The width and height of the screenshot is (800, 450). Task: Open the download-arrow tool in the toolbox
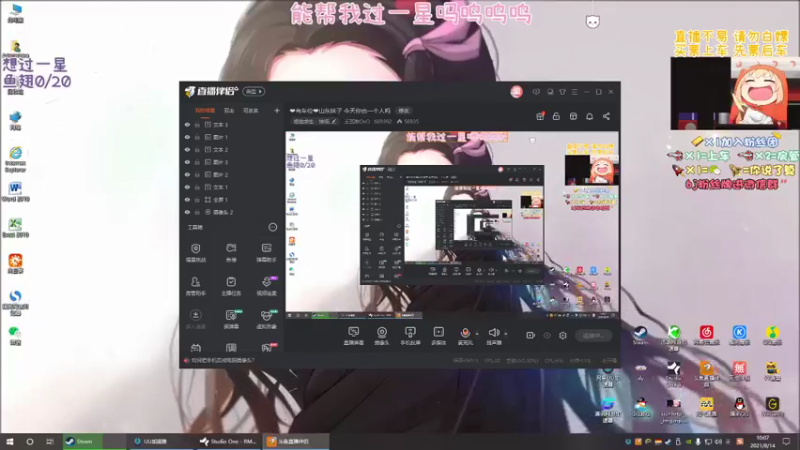pos(195,319)
